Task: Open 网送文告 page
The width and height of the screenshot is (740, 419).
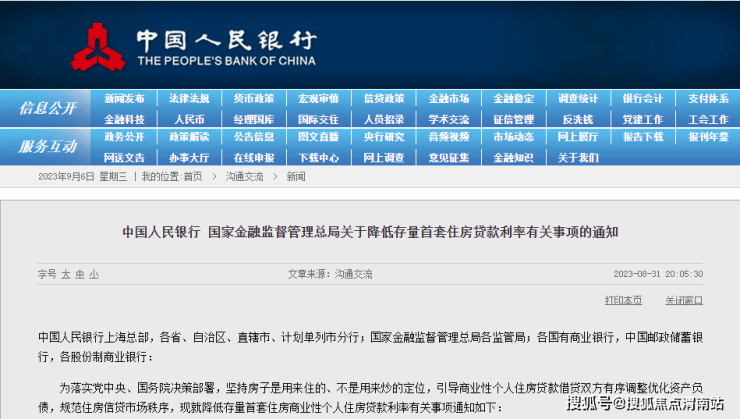Action: click(x=124, y=158)
